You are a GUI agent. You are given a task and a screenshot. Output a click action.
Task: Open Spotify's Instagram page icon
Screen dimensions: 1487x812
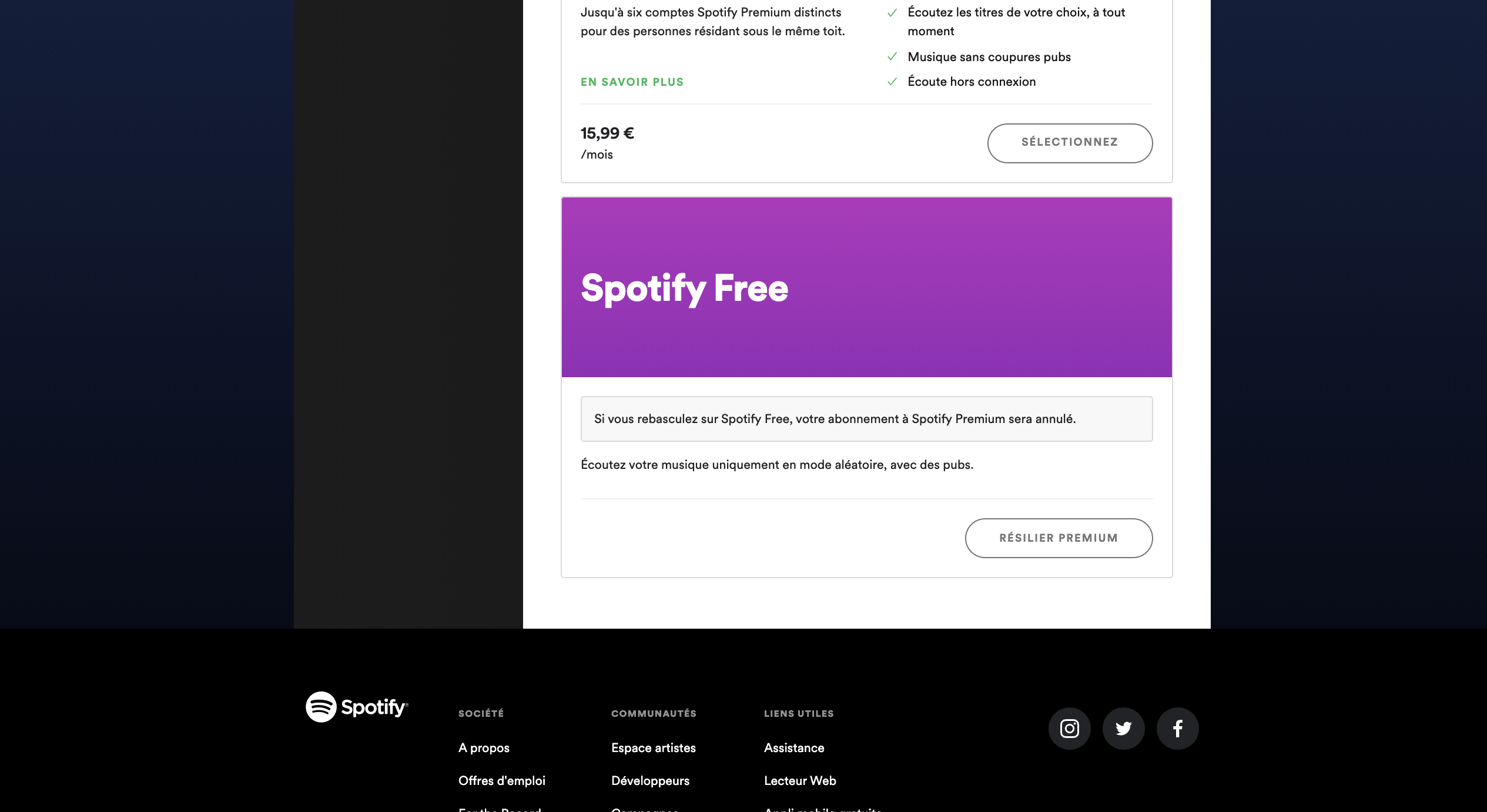pyautogui.click(x=1069, y=729)
